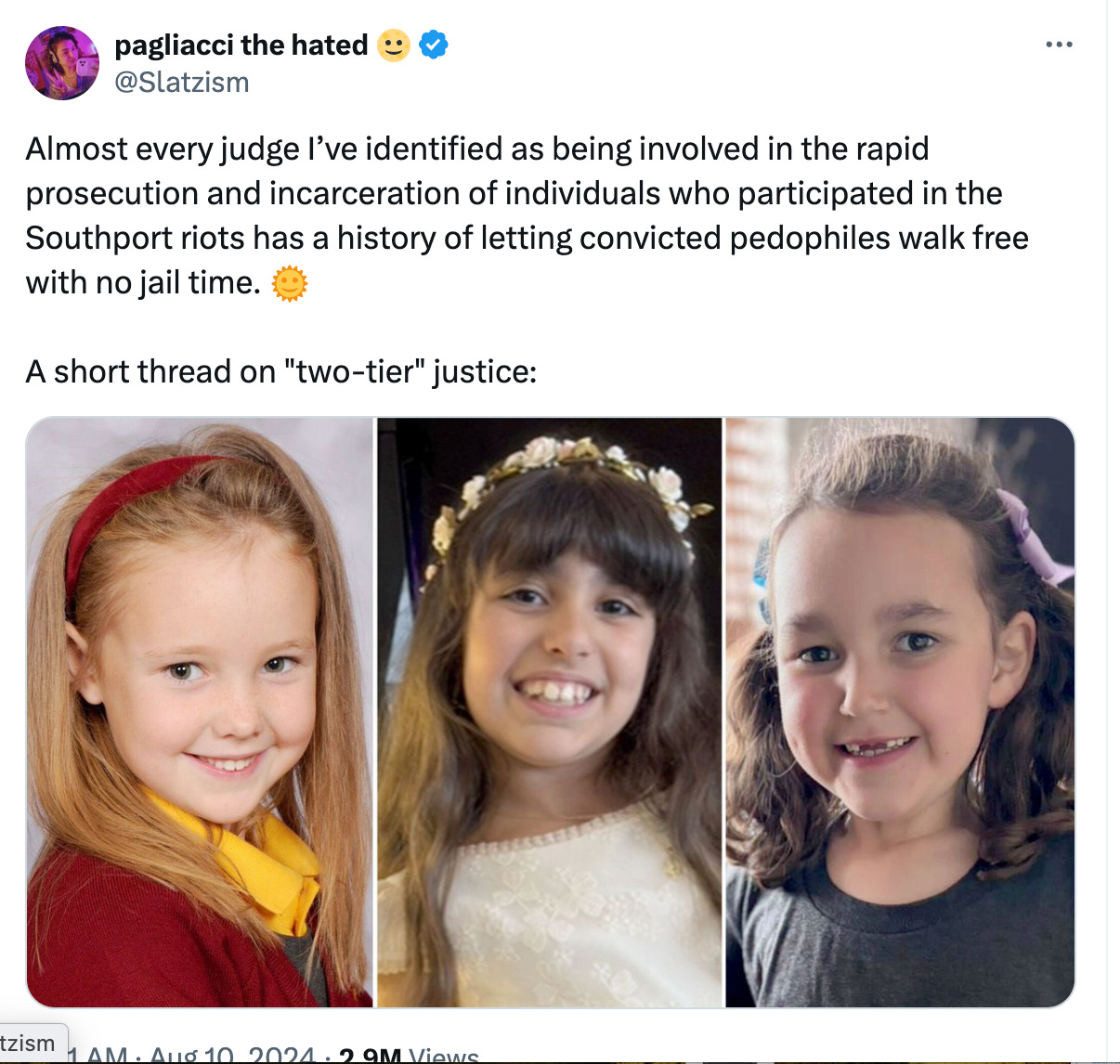
Task: Click the "2.9M Views" count
Action: click(409, 1056)
